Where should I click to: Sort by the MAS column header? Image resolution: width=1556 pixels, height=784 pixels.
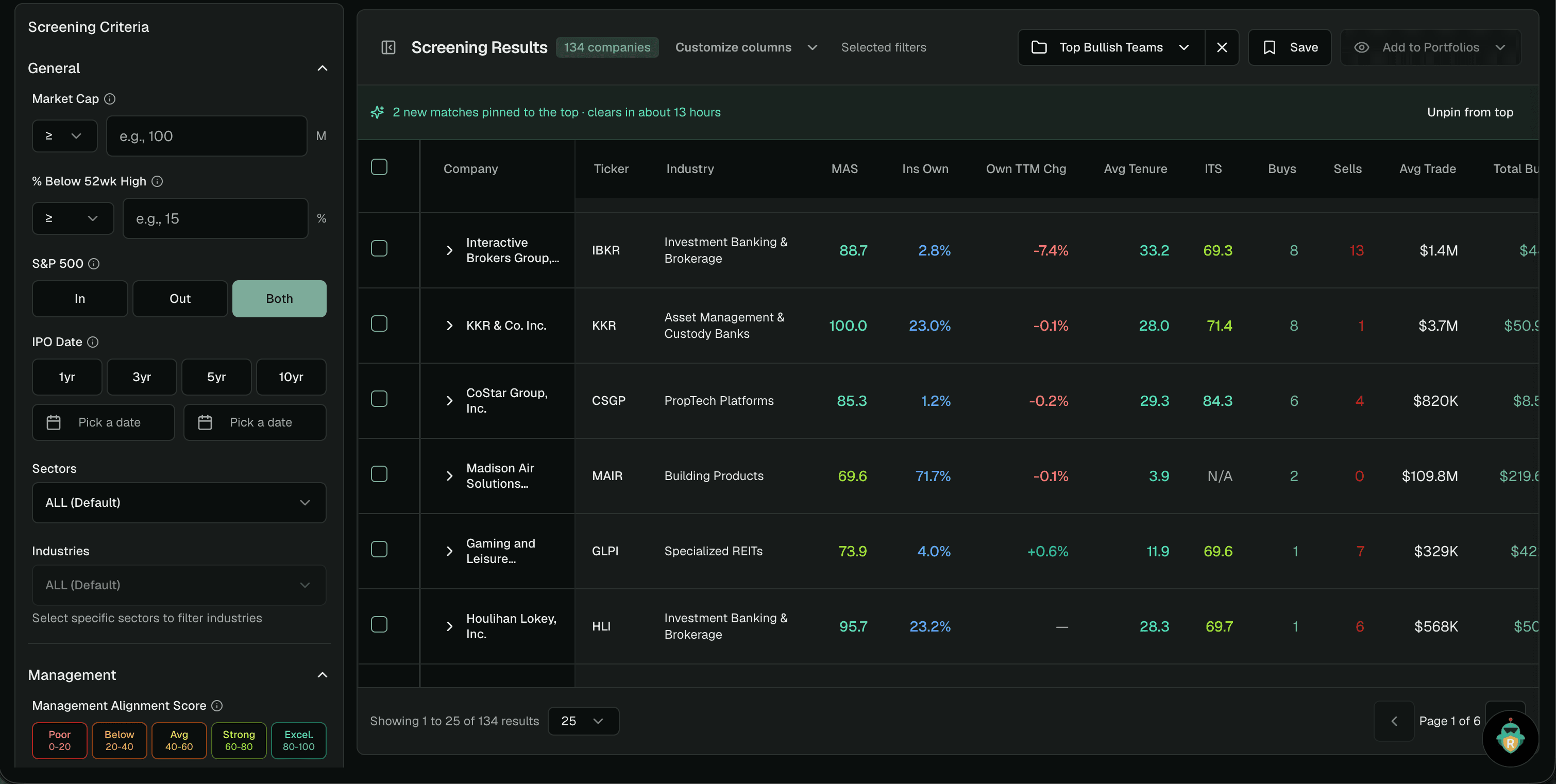(x=844, y=169)
